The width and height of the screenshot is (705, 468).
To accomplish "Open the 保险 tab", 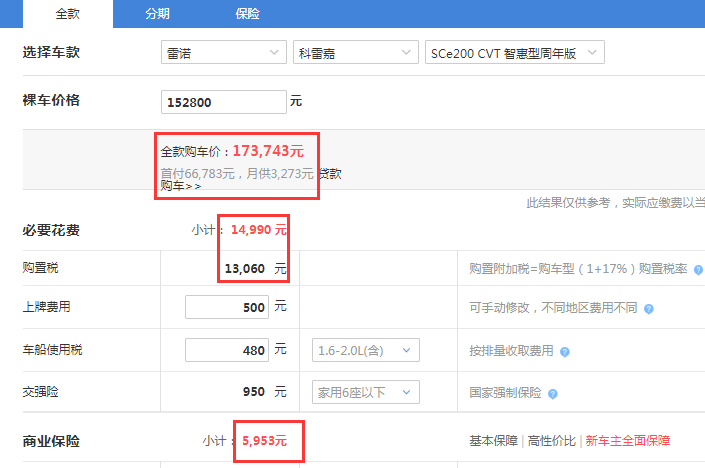I will [247, 14].
